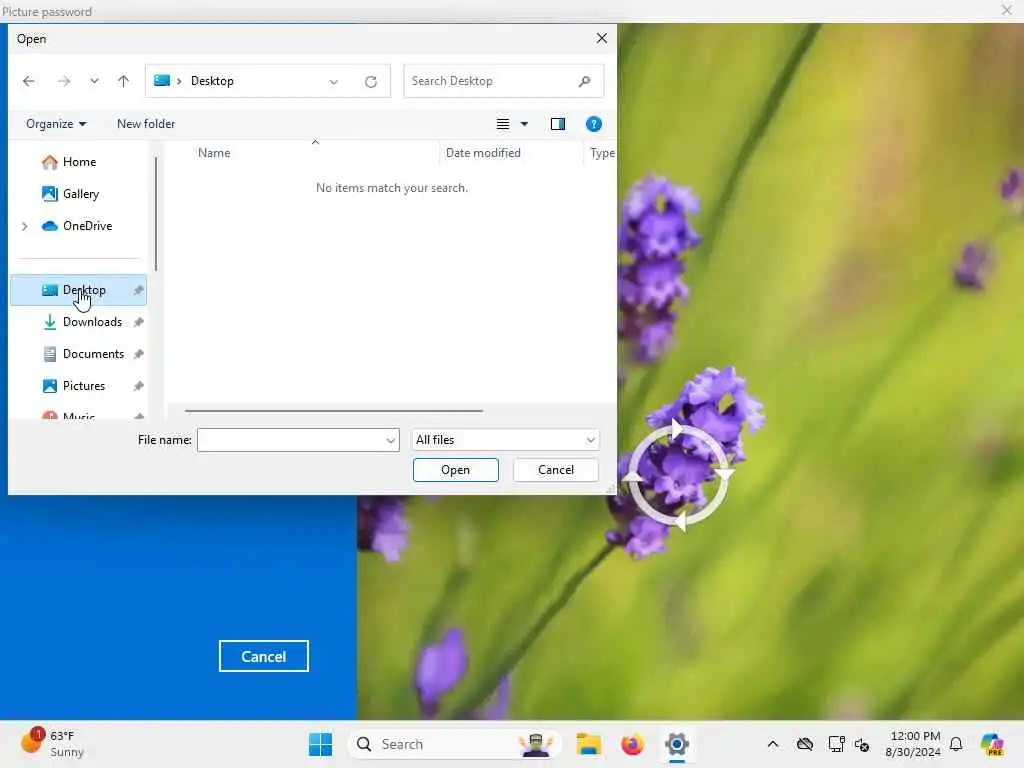Screen dimensions: 1024x768
Task: Open Documents in quick access
Action: [x=93, y=354]
